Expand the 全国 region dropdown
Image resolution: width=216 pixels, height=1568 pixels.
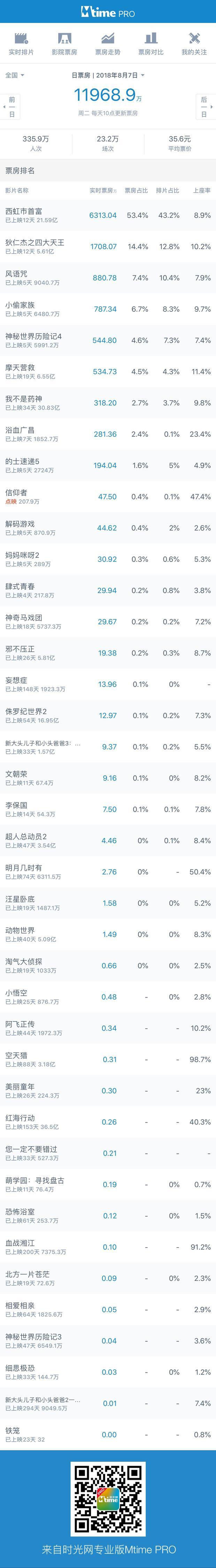click(15, 76)
